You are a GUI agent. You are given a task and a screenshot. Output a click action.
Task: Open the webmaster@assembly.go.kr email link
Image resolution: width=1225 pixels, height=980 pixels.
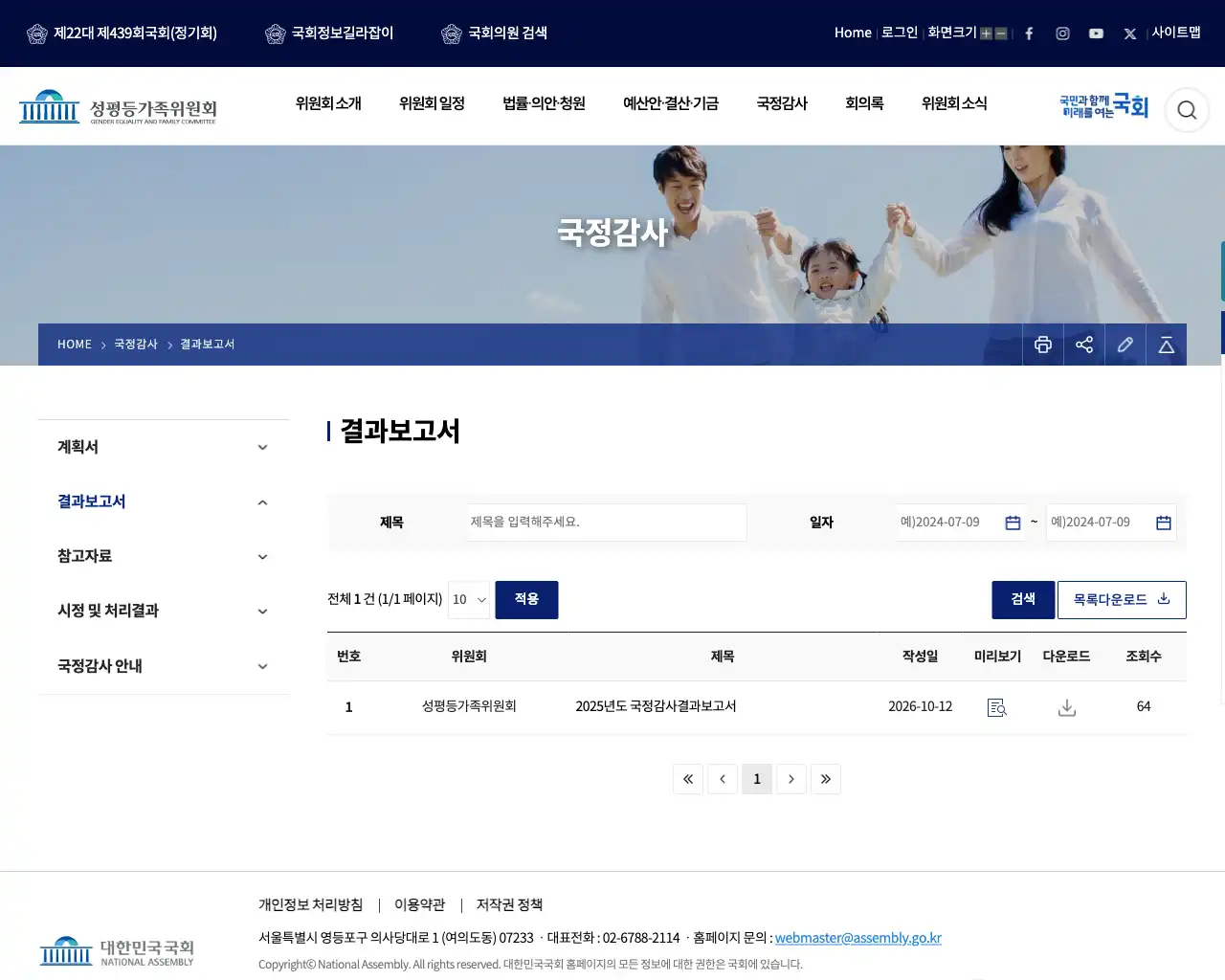(858, 938)
